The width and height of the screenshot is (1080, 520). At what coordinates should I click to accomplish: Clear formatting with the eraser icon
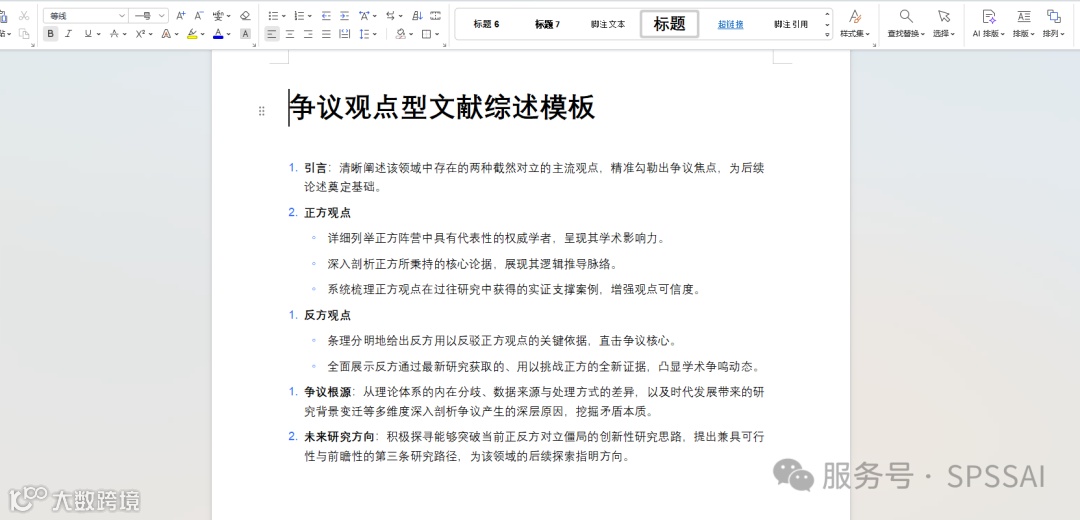click(x=245, y=15)
